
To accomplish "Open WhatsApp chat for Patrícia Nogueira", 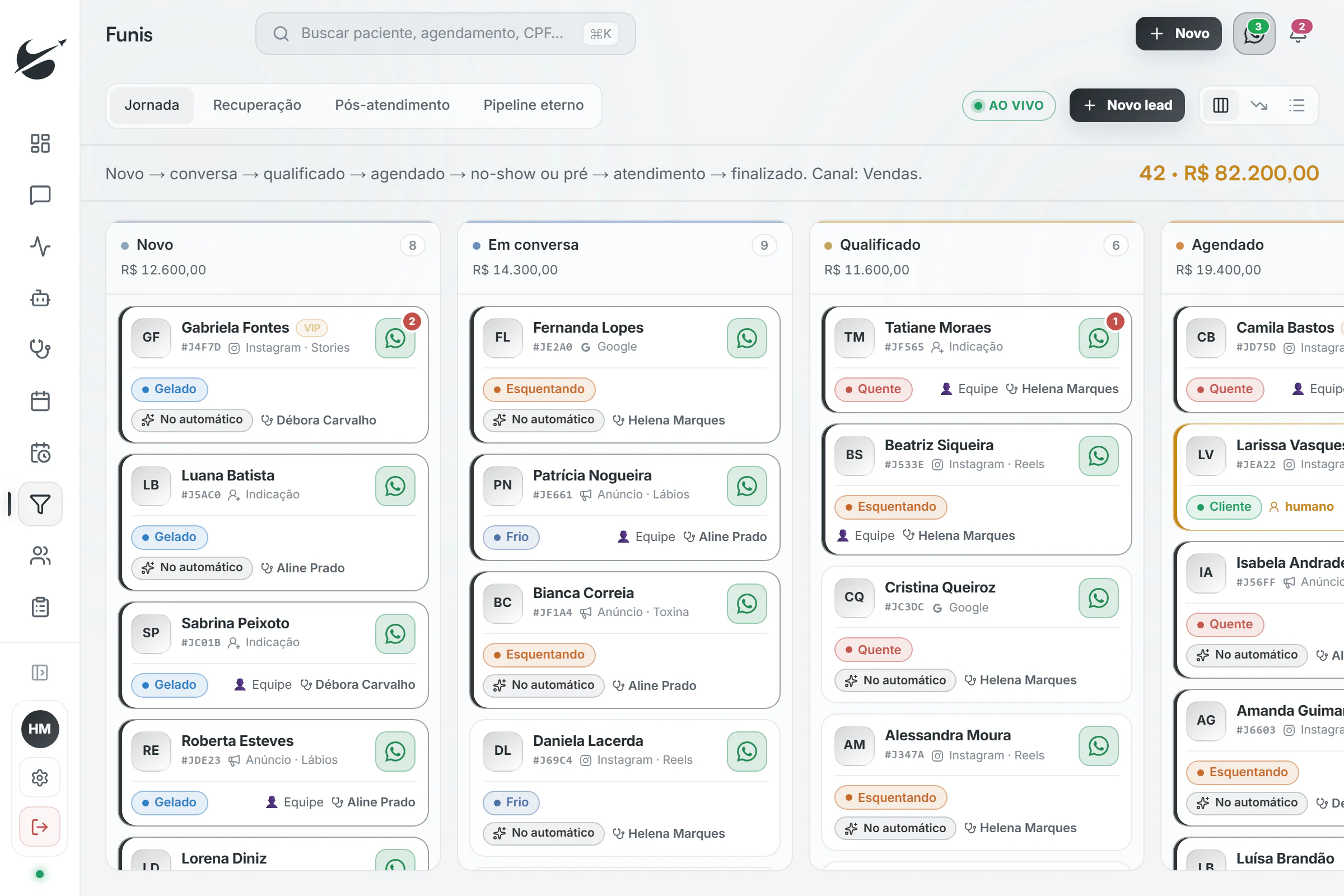I will point(747,486).
